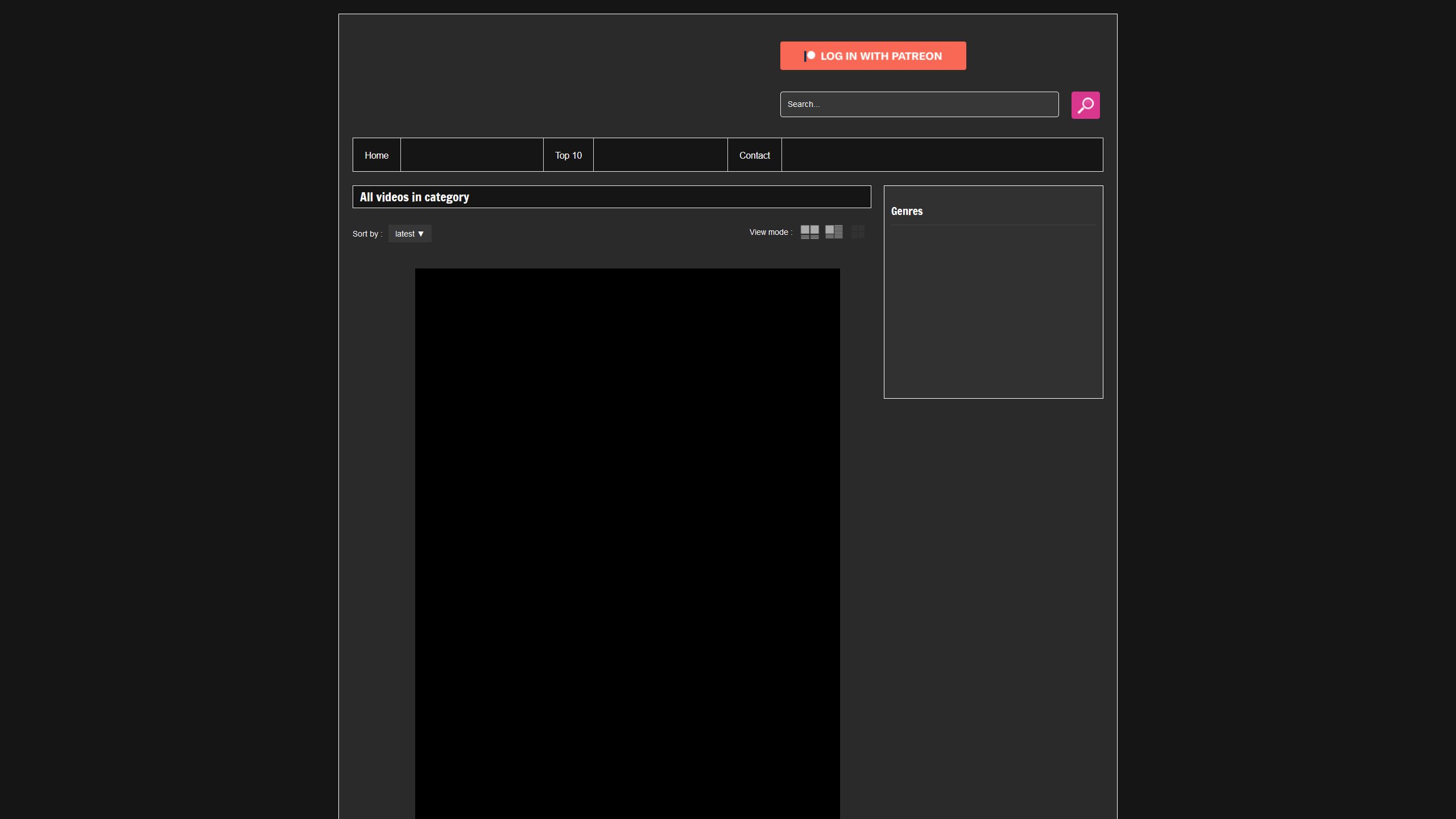Open the Top 10 menu item
1456x819 pixels.
click(x=568, y=155)
